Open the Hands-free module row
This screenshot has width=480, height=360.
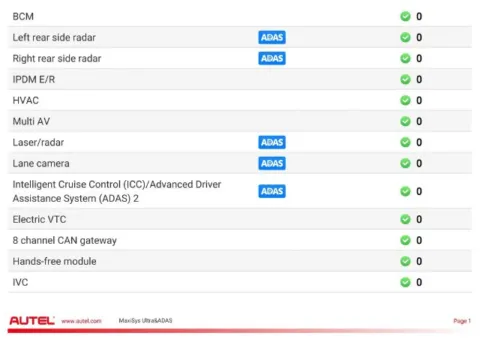(x=240, y=261)
